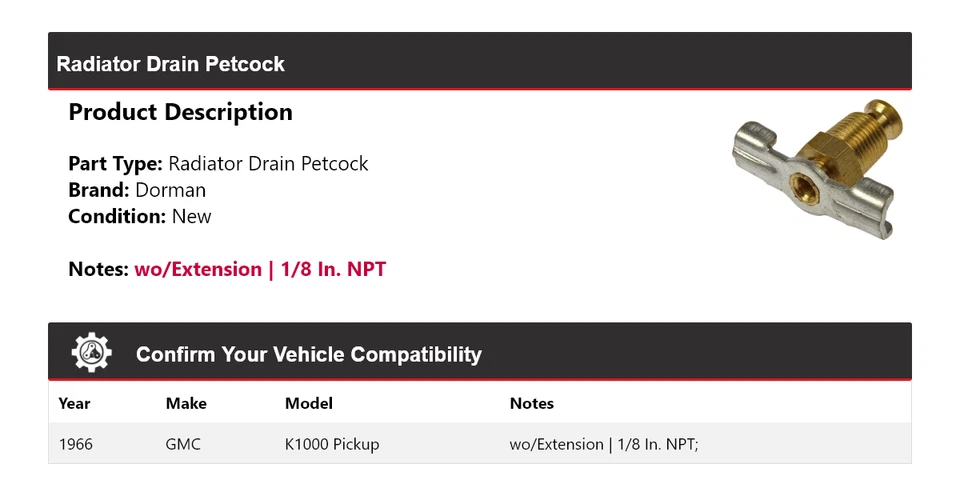This screenshot has height=496, width=960.
Task: Click the Dorman brand name value
Action: click(170, 190)
